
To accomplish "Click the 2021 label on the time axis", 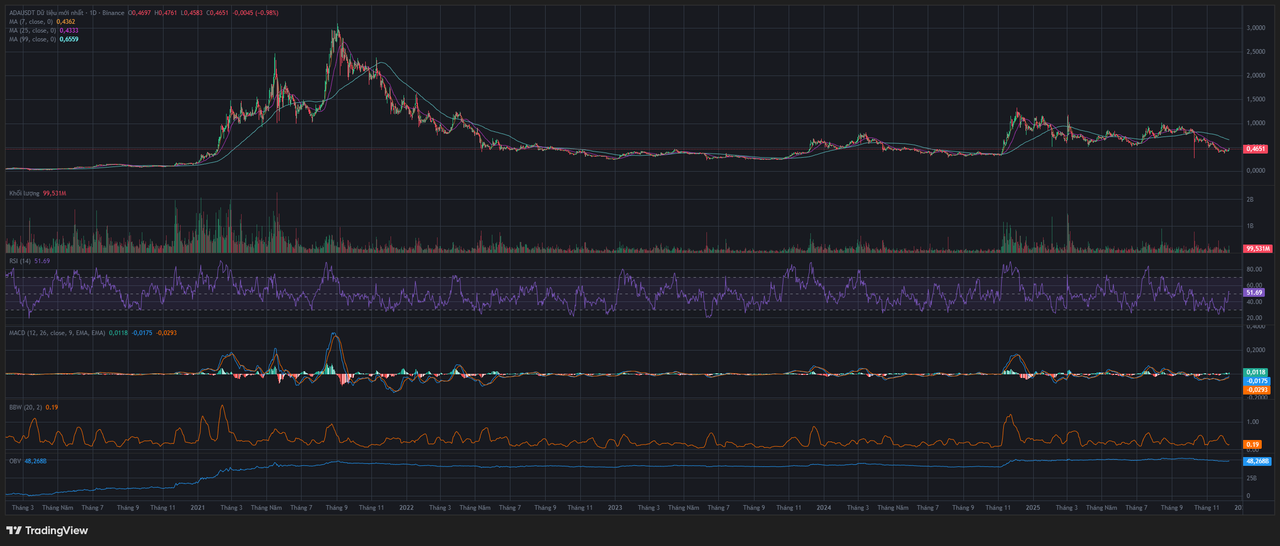I will point(197,508).
